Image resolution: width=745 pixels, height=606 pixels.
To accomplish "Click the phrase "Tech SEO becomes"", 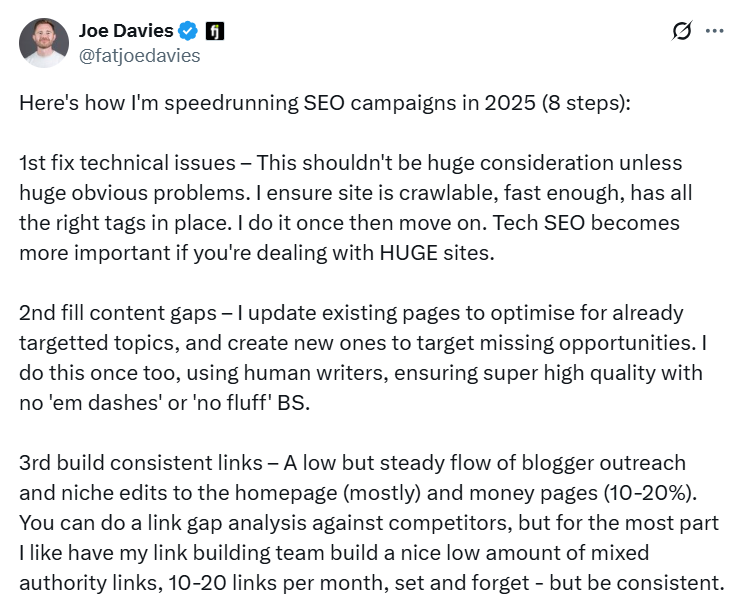I will (594, 222).
